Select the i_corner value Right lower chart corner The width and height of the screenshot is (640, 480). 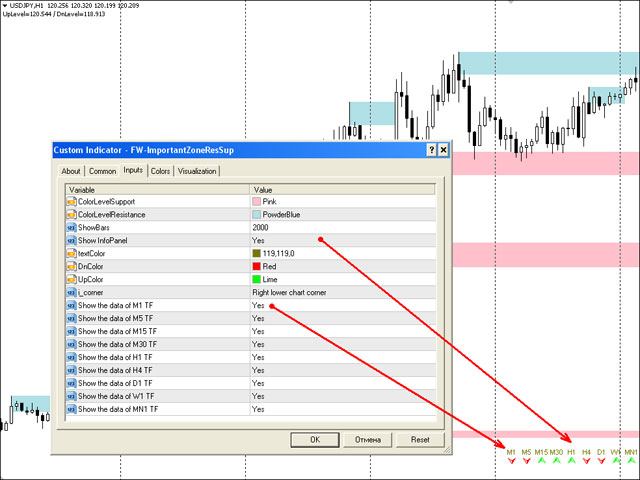tap(289, 293)
